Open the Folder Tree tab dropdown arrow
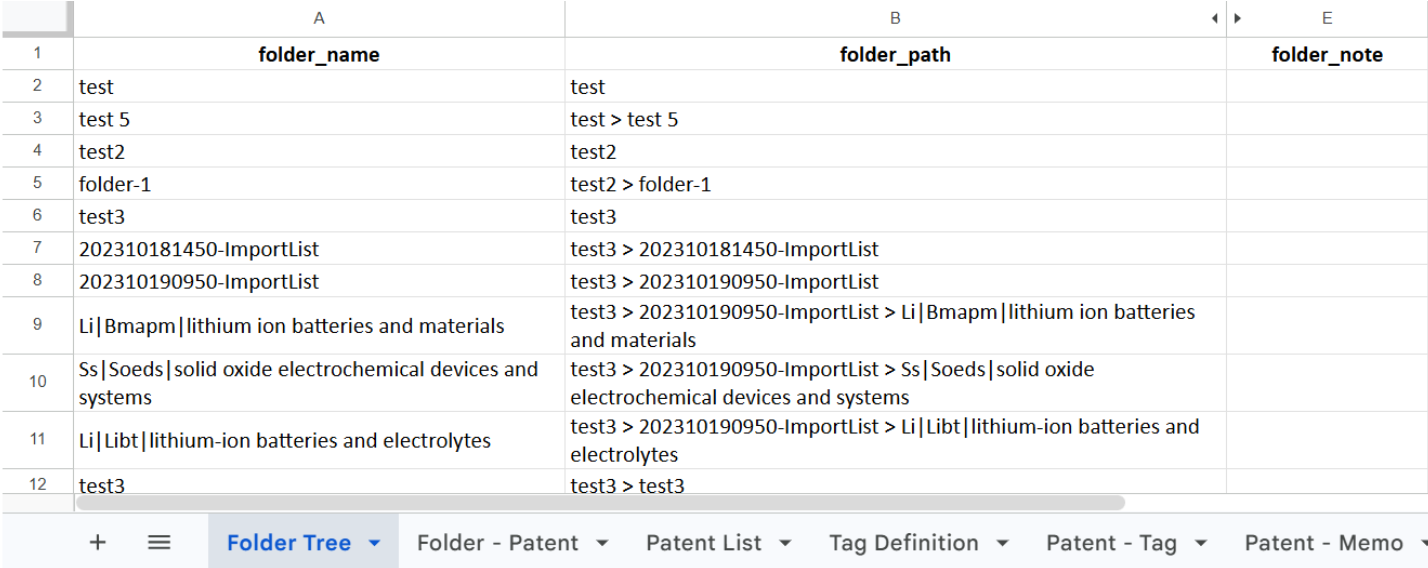The height and width of the screenshot is (568, 1428). 375,543
